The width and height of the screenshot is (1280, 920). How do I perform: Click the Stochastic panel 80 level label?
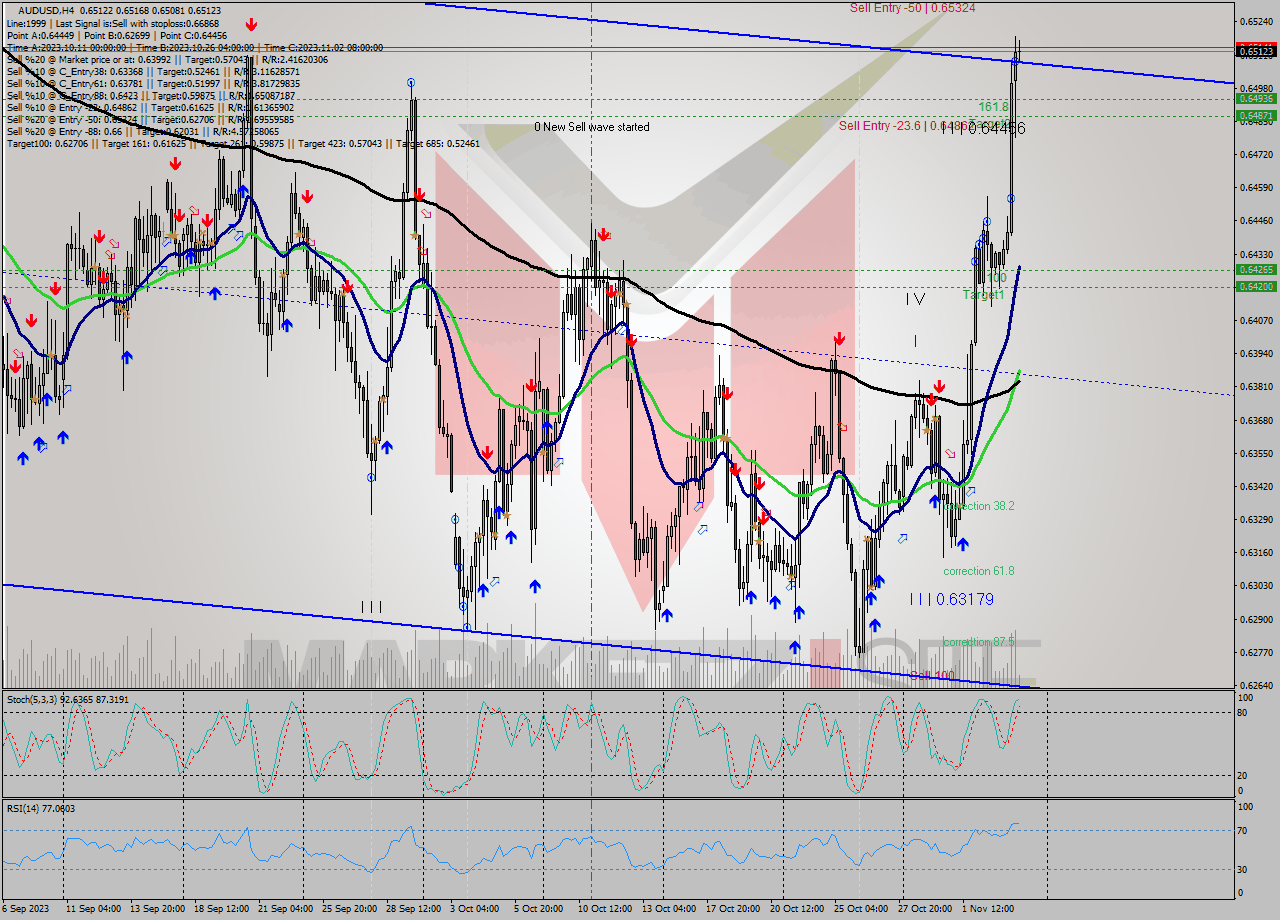[1241, 712]
